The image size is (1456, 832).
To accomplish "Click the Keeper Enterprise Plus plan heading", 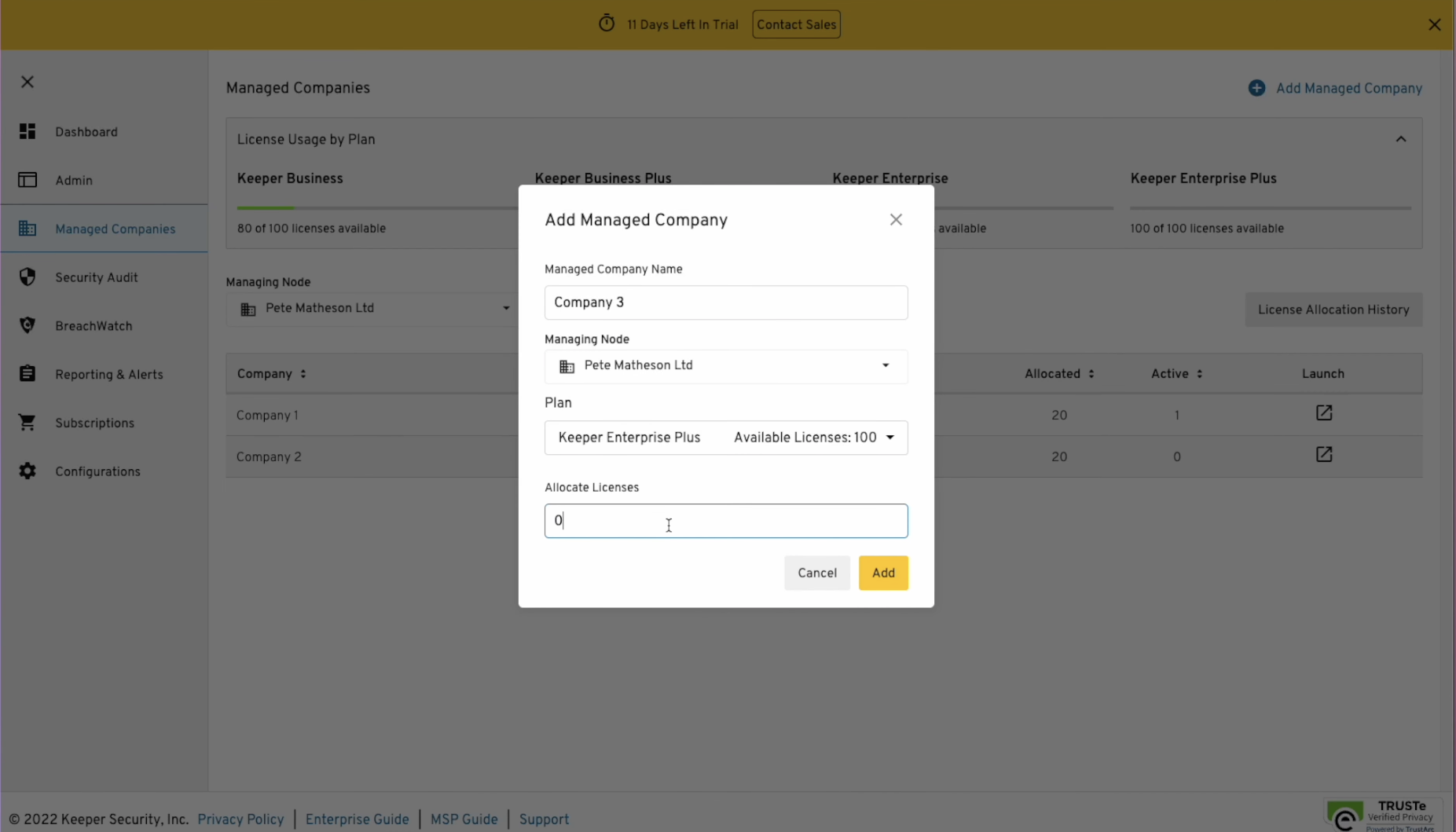I will tap(1203, 179).
